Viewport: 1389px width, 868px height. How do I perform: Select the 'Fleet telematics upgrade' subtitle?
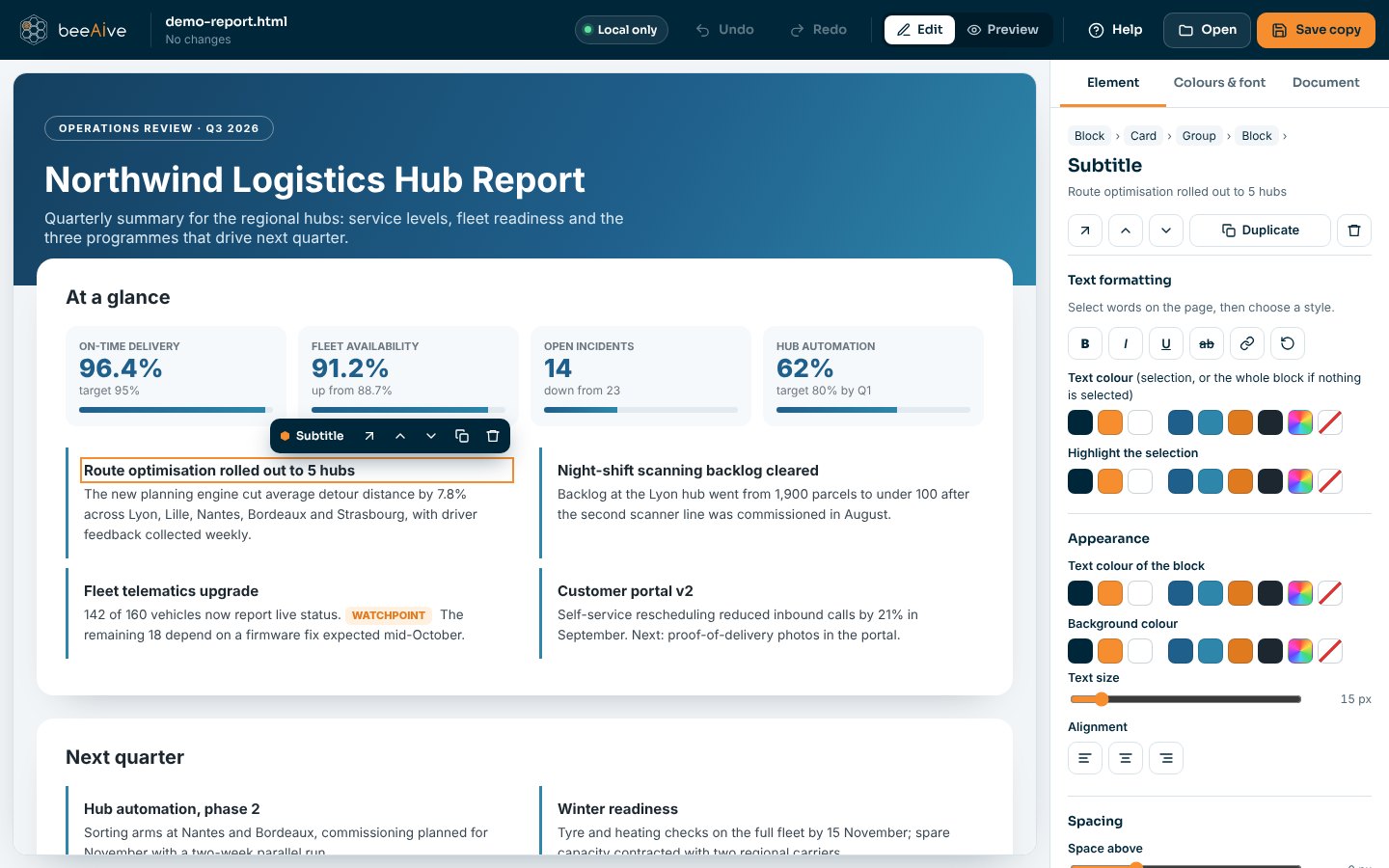point(171,591)
